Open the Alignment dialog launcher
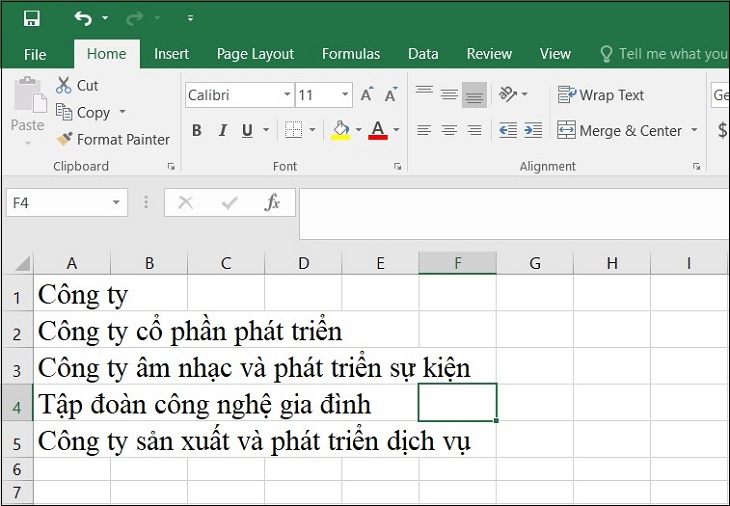 [696, 167]
